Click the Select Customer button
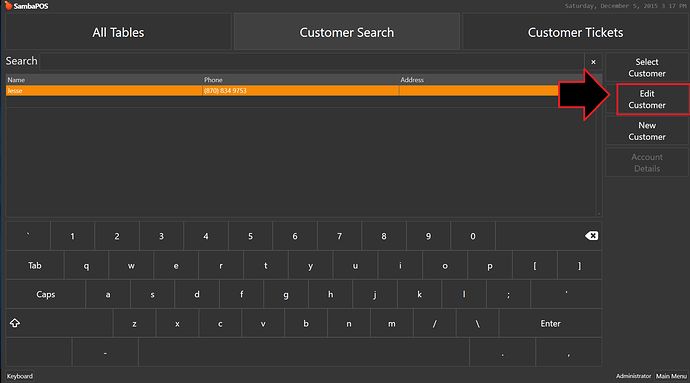The width and height of the screenshot is (690, 383). 647,67
